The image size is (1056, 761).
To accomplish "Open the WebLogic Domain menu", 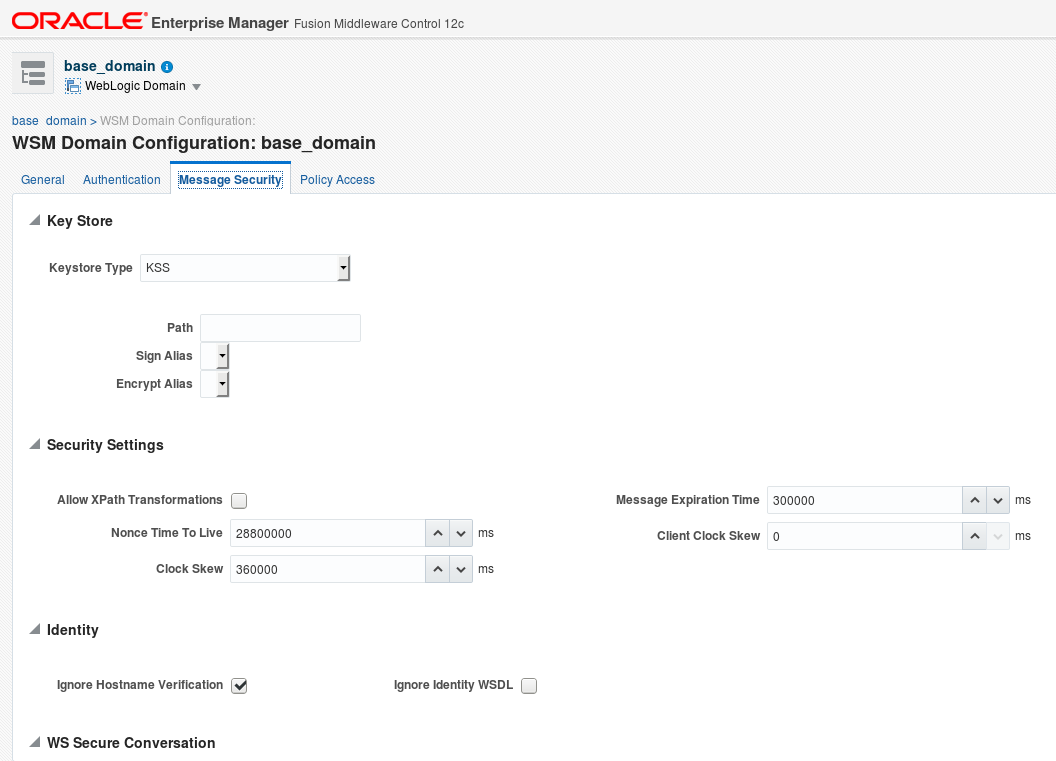I will pos(196,87).
